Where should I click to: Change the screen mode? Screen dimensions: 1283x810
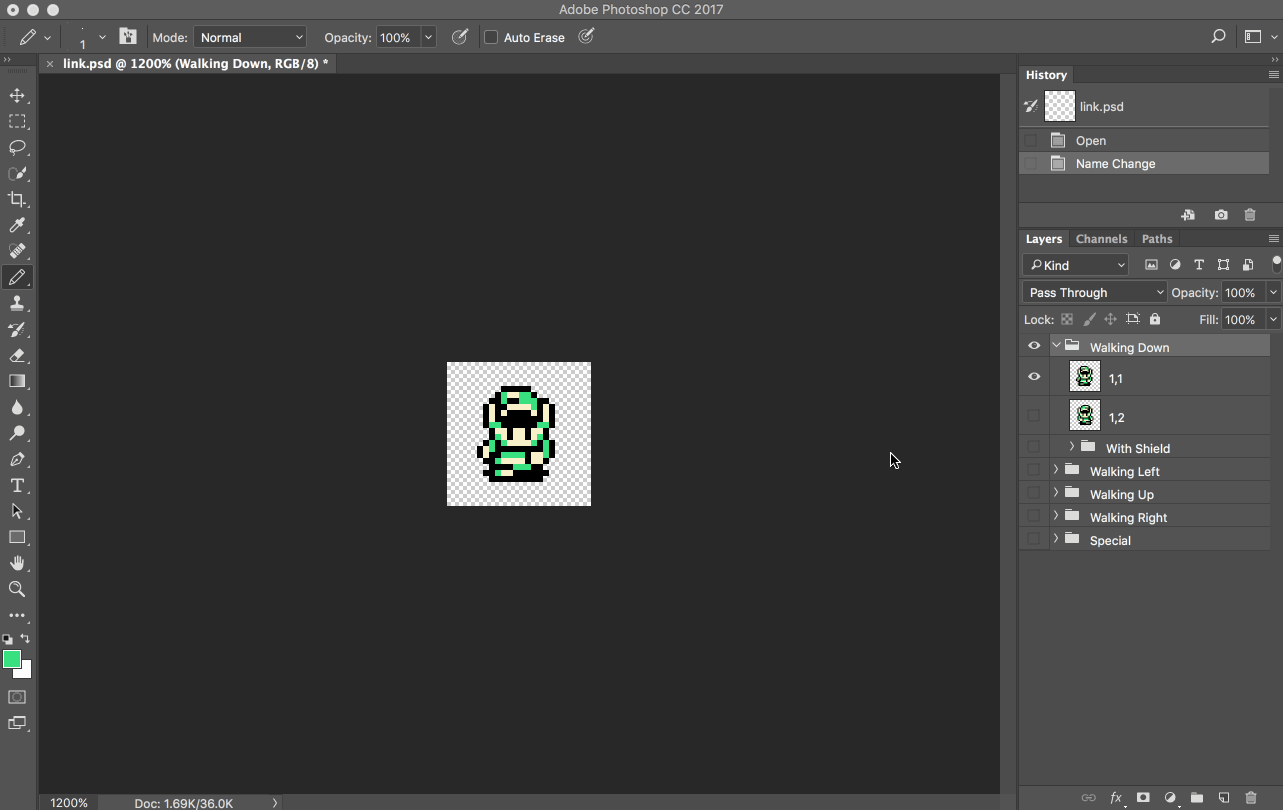pyautogui.click(x=17, y=723)
